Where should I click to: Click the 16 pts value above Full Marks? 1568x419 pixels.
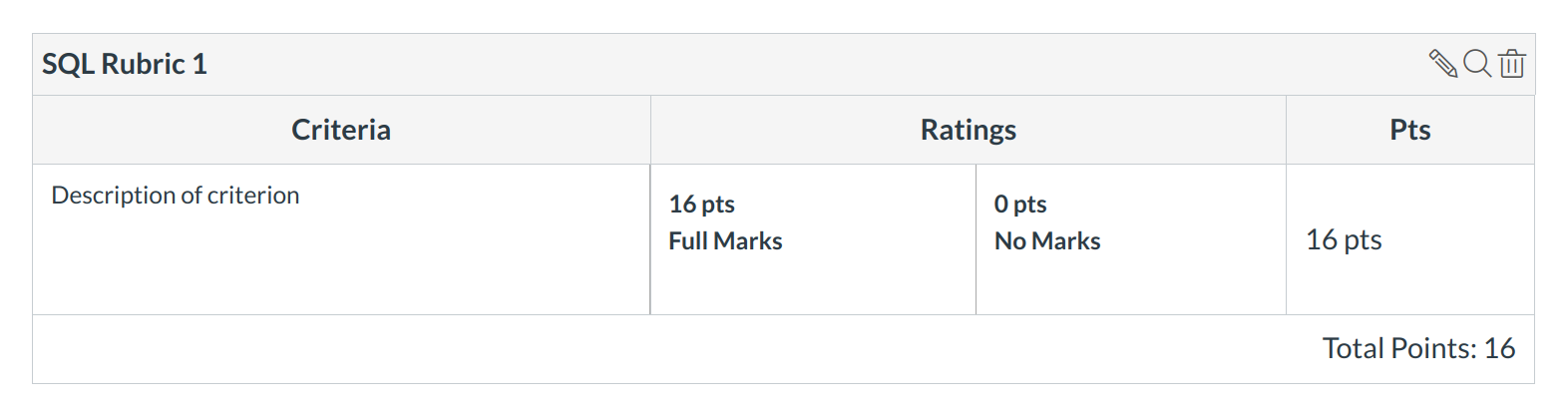click(x=701, y=205)
